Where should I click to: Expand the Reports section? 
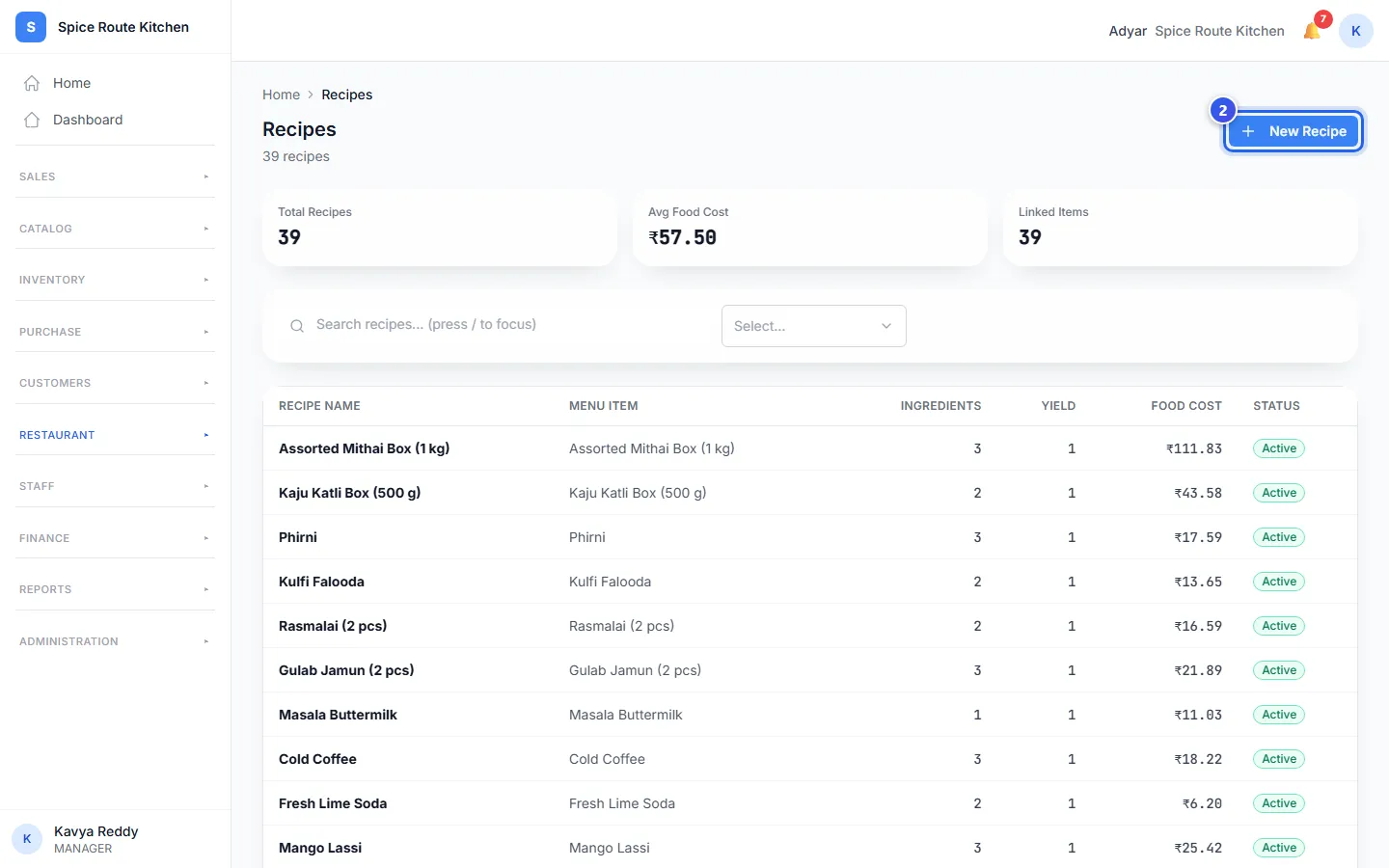115,589
